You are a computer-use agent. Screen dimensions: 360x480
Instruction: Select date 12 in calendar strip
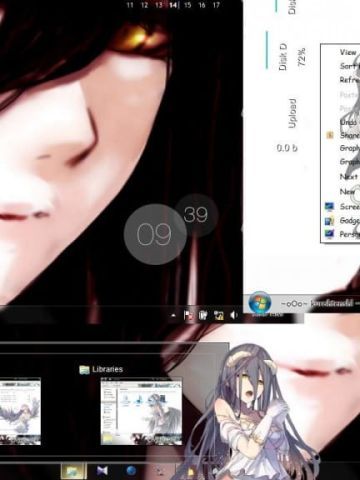click(144, 5)
